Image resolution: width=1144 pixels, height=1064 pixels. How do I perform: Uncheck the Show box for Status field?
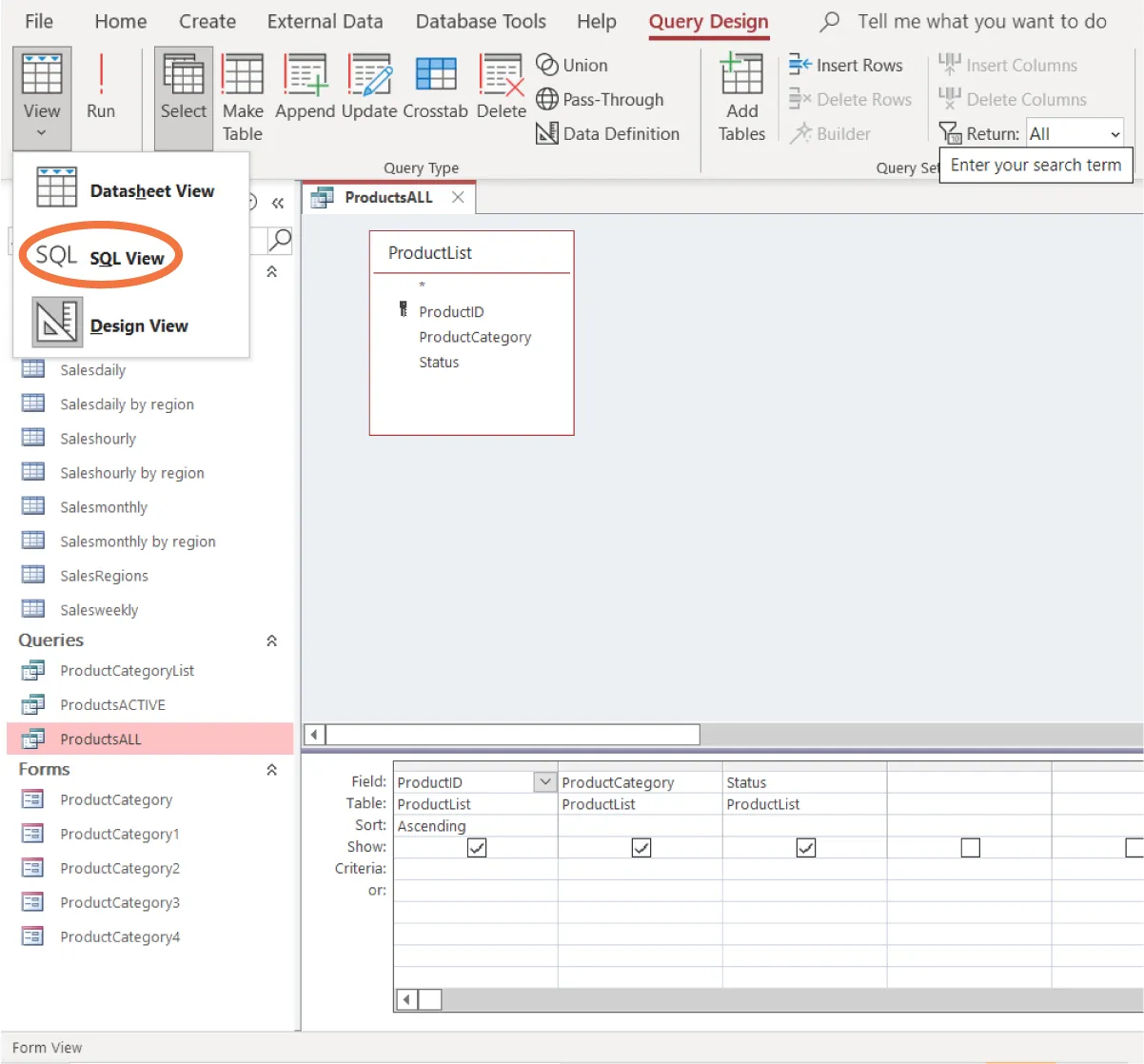pos(805,847)
